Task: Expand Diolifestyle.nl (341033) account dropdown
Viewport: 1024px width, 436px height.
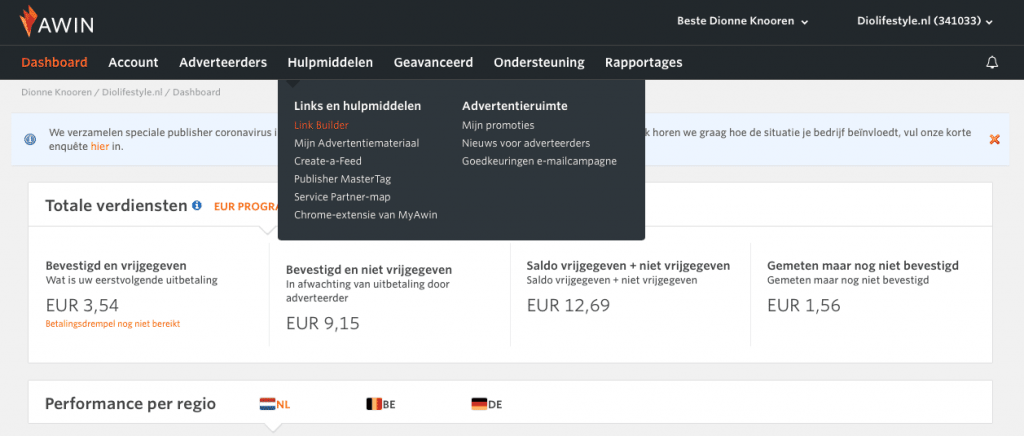Action: point(925,21)
